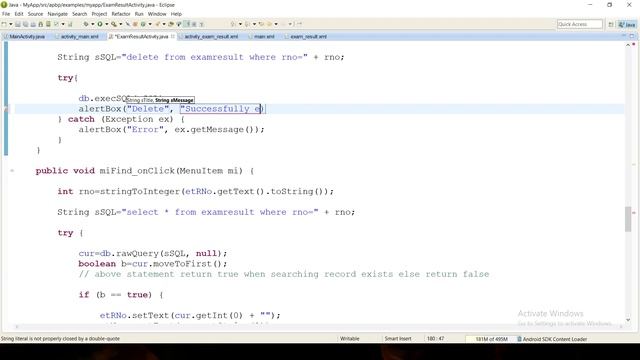Screen dimensions: 640x360
Task: Click the New Java Class toolbar icon
Action: pos(143,24)
